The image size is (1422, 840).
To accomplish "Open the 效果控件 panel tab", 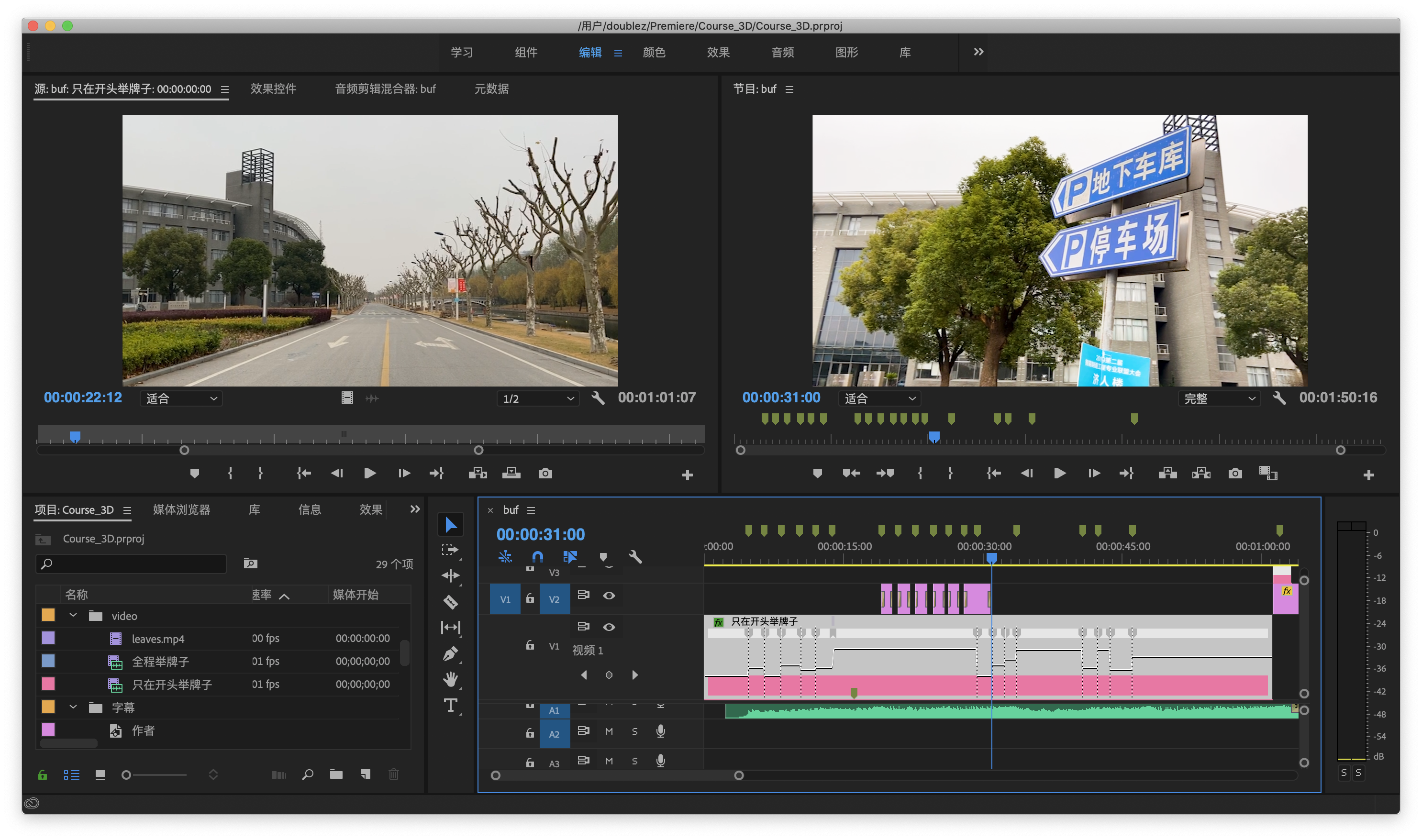I will pos(273,89).
